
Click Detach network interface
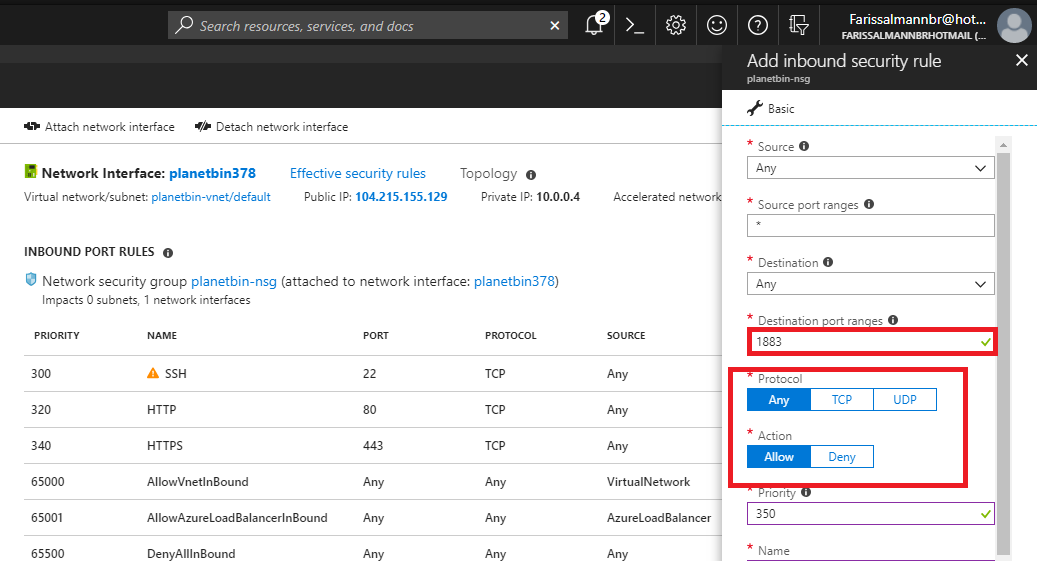[271, 126]
